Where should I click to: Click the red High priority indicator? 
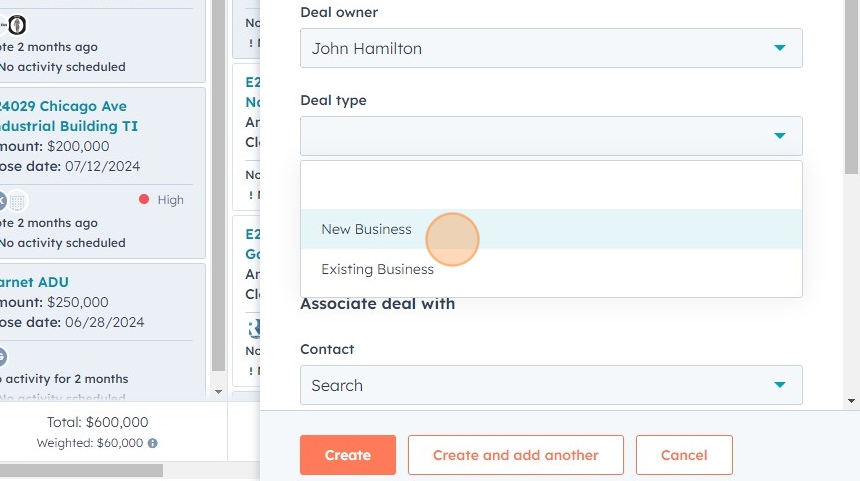[x=144, y=200]
